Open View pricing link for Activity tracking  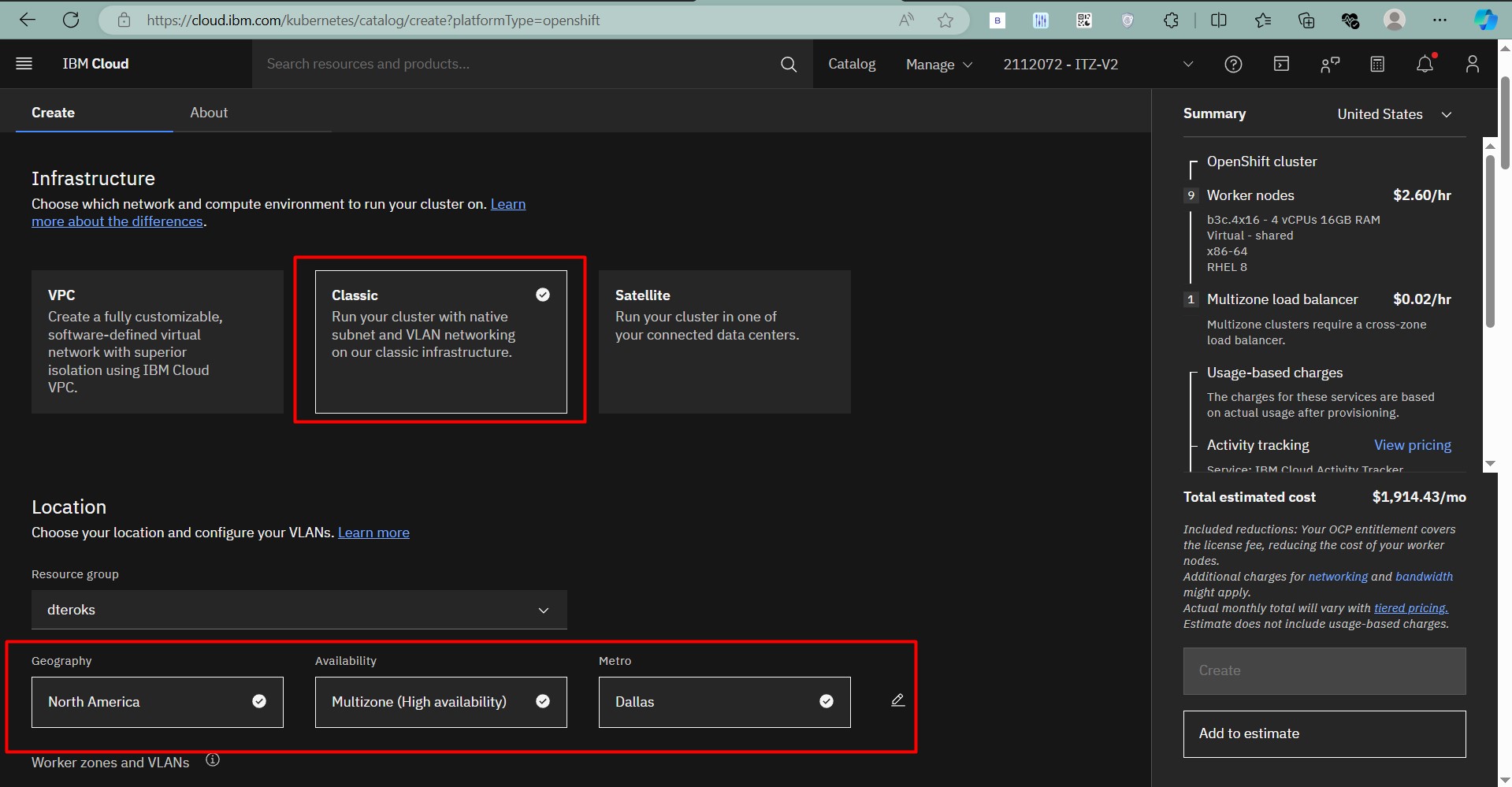tap(1412, 445)
